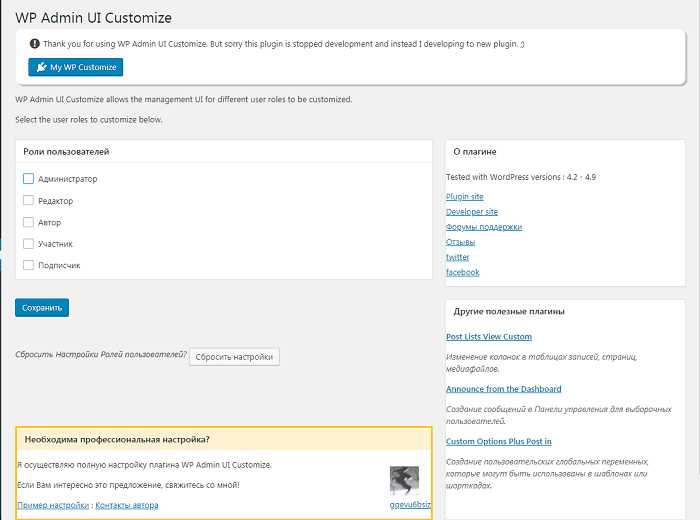Open Custom Options Plus Post in link
This screenshot has height=520, width=700.
coord(499,441)
